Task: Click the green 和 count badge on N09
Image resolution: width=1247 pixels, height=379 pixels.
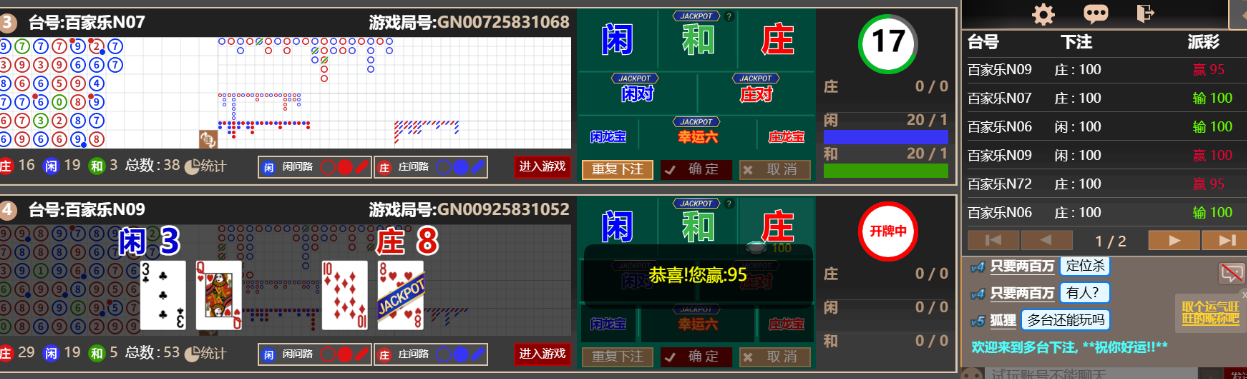Action: coord(96,353)
